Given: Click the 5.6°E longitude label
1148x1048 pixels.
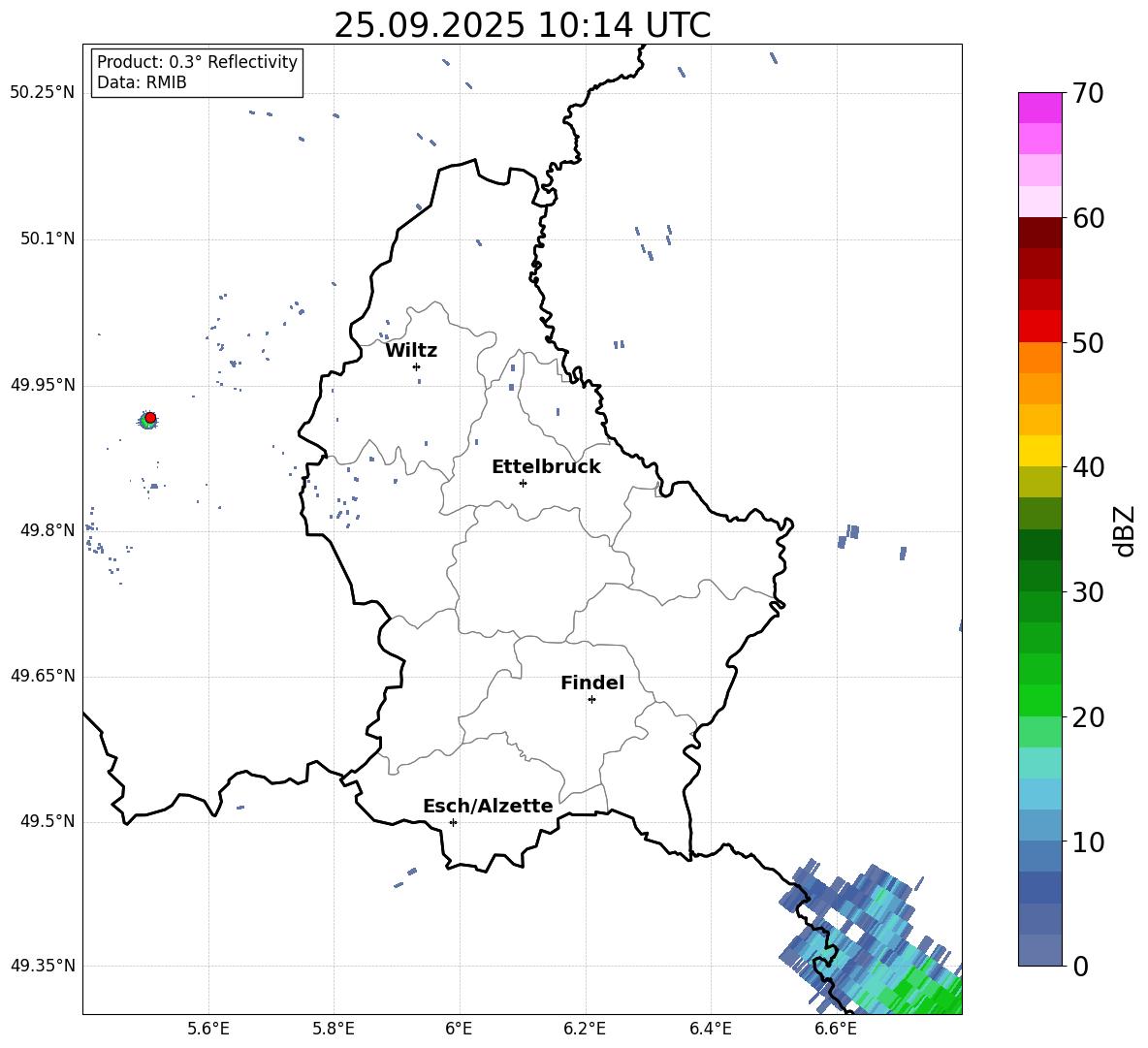Looking at the screenshot, I should pos(208,1029).
